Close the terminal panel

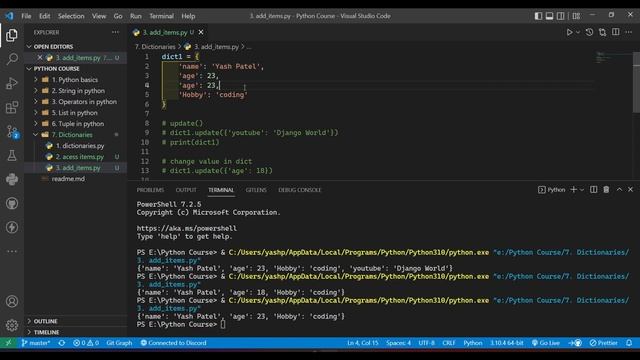point(630,190)
